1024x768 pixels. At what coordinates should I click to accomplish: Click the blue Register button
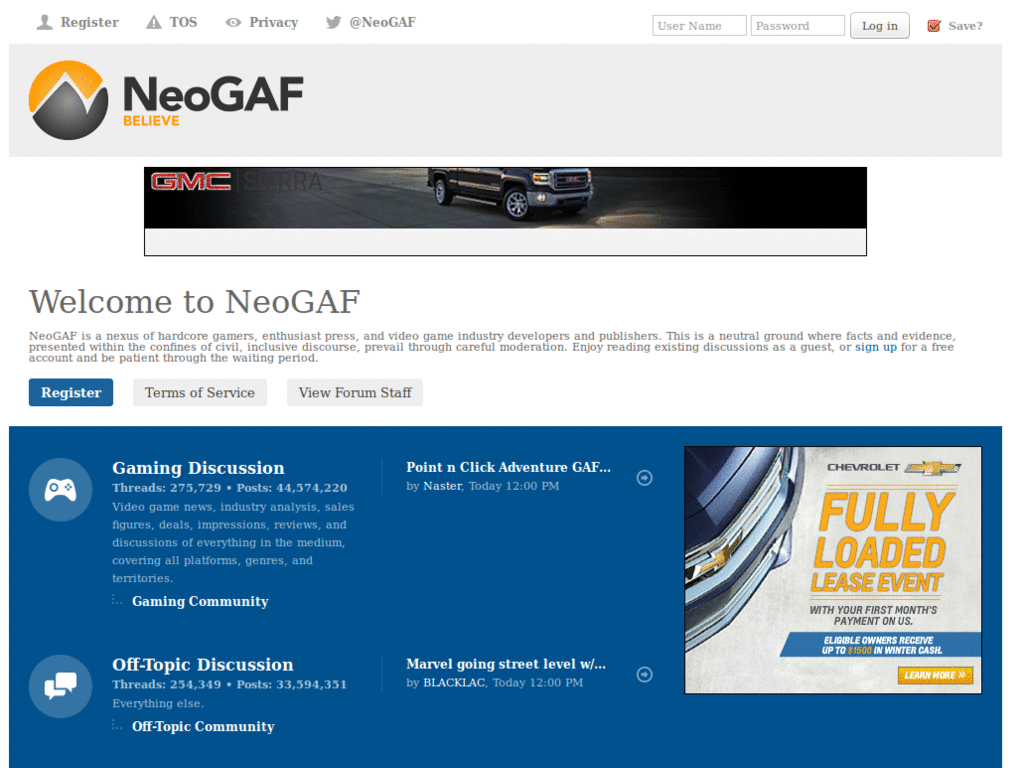point(71,392)
